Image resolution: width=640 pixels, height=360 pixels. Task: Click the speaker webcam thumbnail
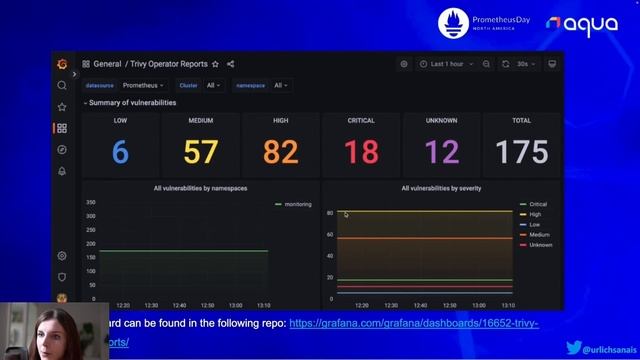[x=55, y=331]
